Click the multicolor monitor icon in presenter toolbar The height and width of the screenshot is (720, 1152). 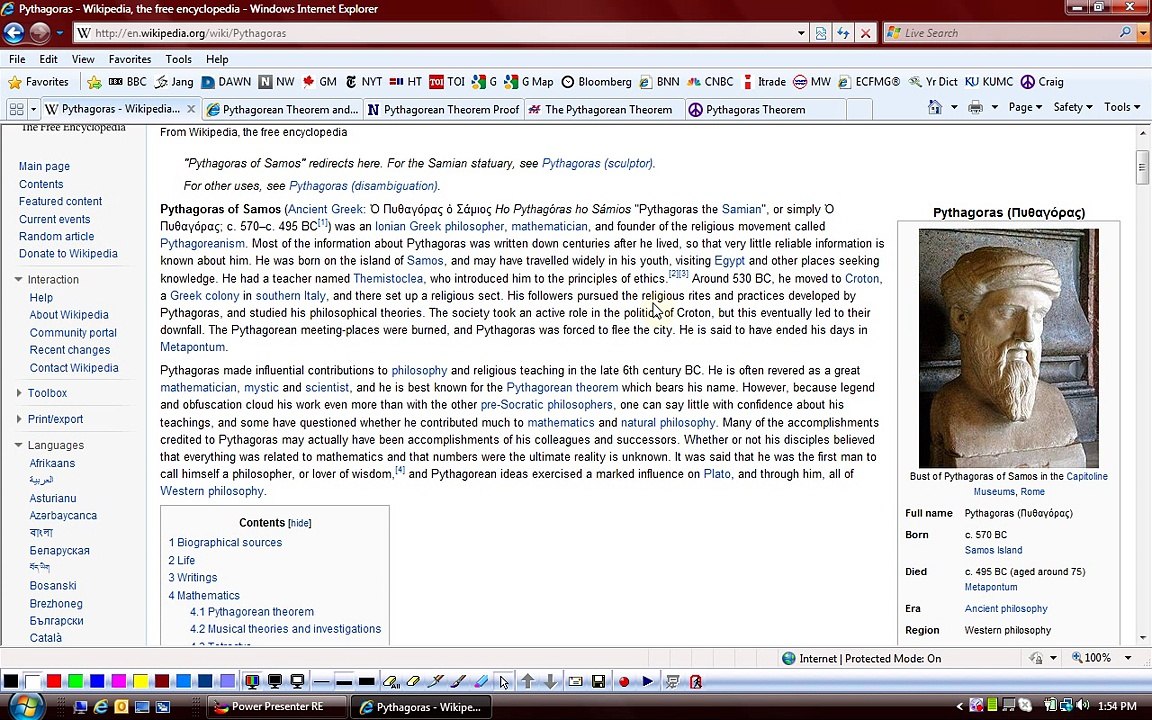pos(252,682)
